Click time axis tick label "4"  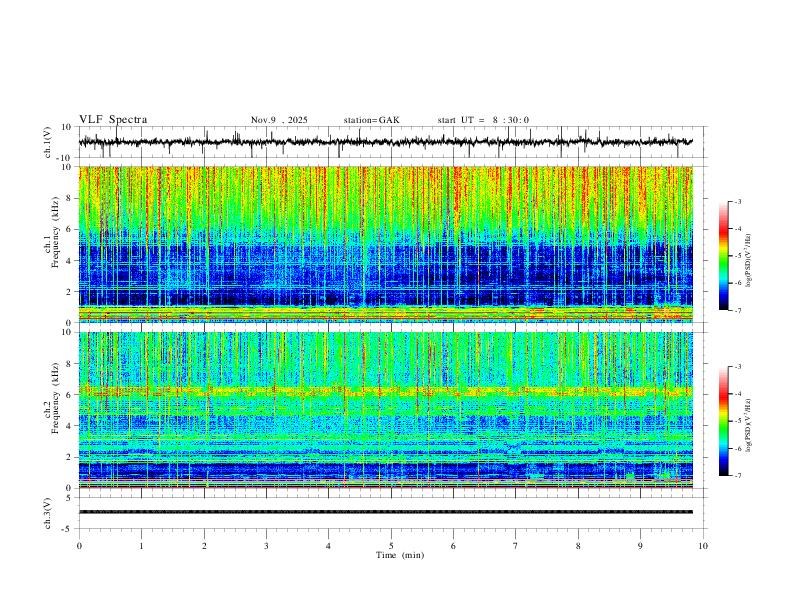[329, 546]
